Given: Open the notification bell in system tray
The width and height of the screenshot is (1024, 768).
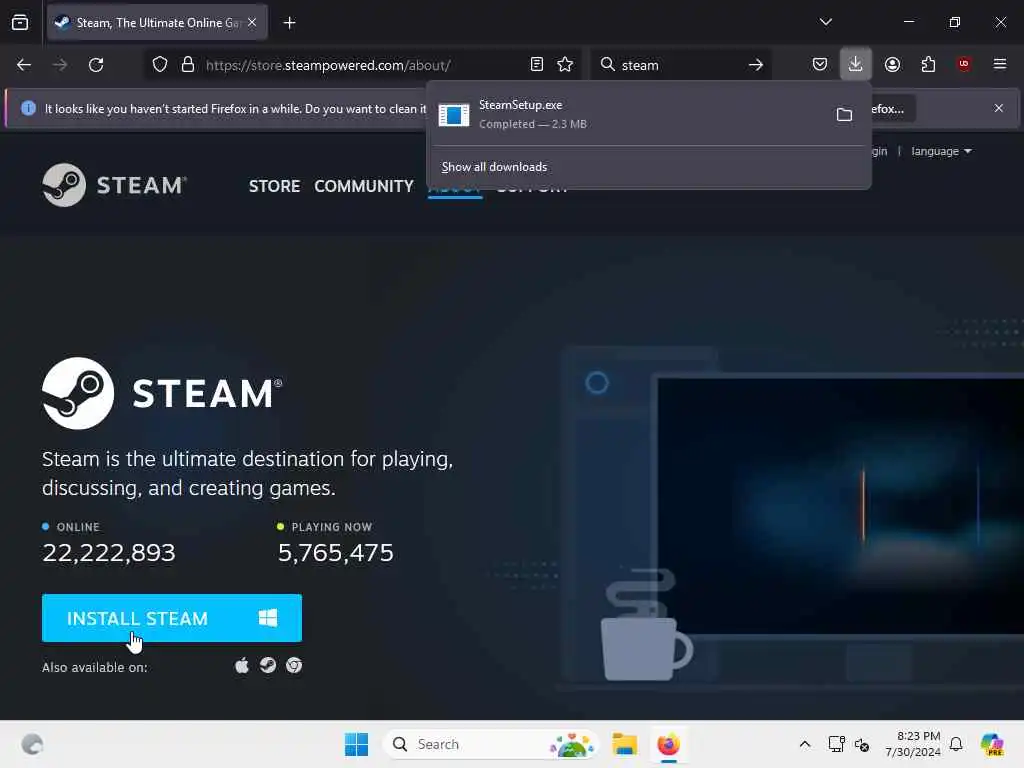Looking at the screenshot, I should click(956, 744).
